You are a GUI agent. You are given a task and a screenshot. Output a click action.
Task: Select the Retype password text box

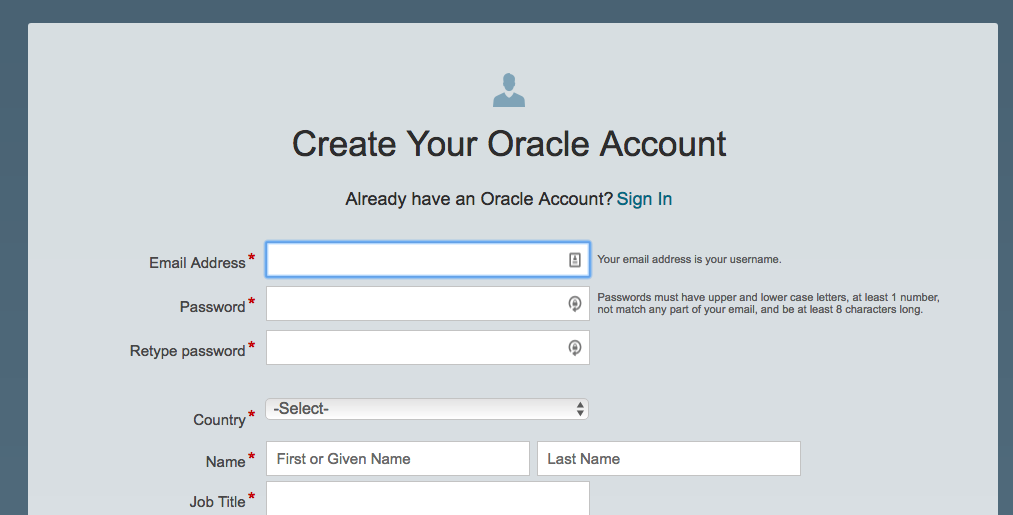click(x=415, y=348)
